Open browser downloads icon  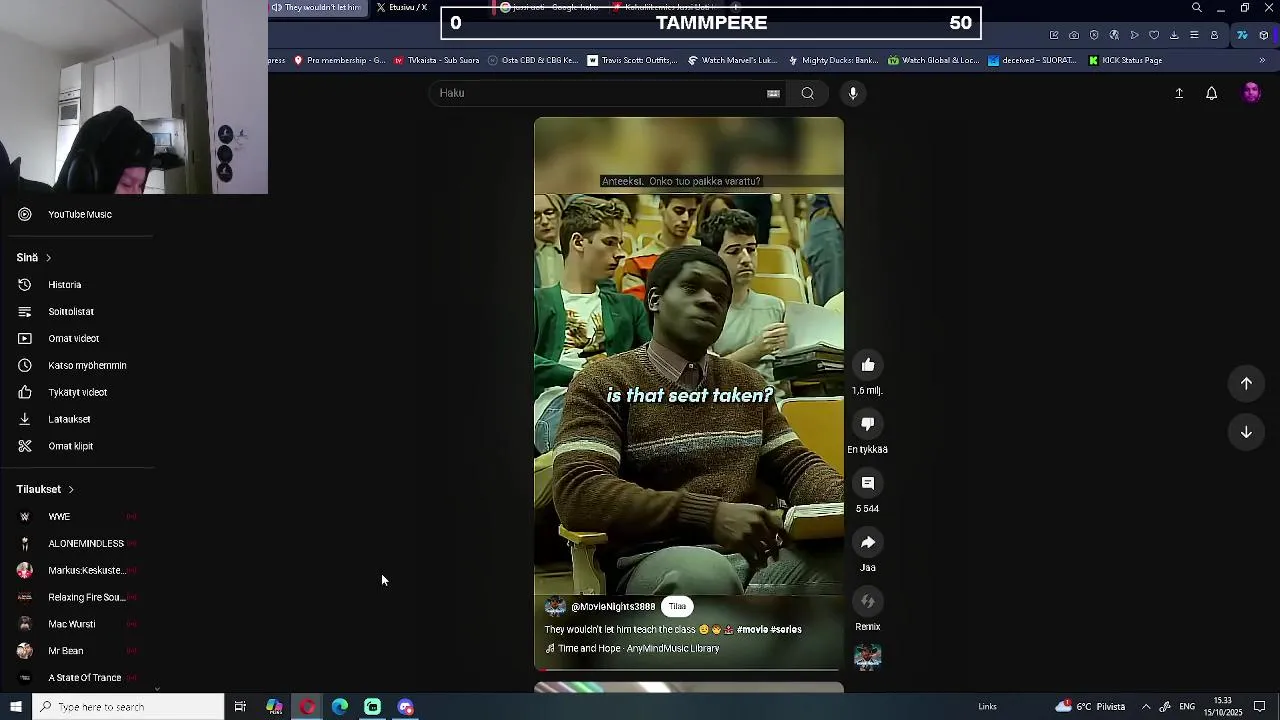click(x=1174, y=35)
